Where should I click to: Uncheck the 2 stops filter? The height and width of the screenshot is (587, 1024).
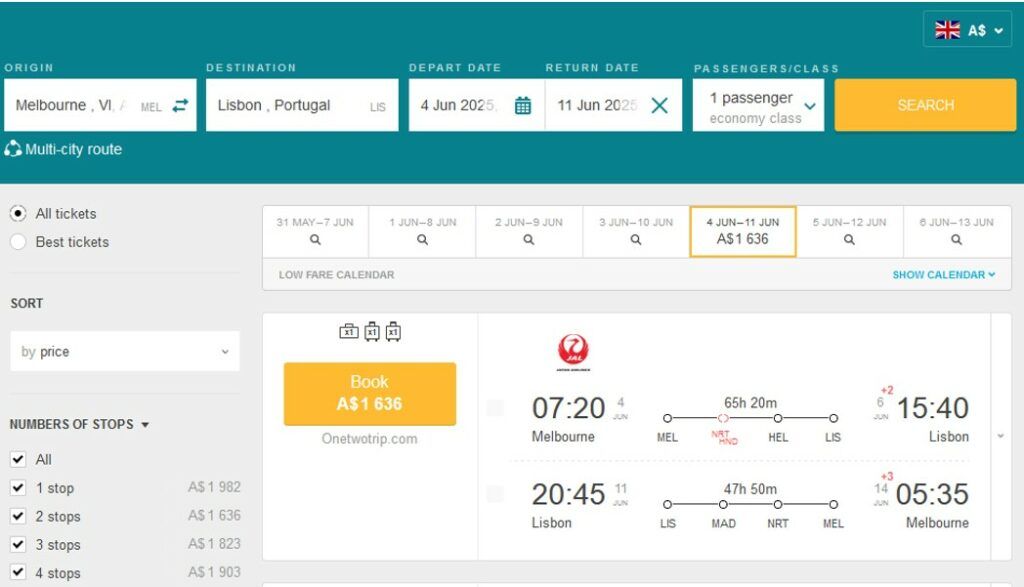click(18, 516)
